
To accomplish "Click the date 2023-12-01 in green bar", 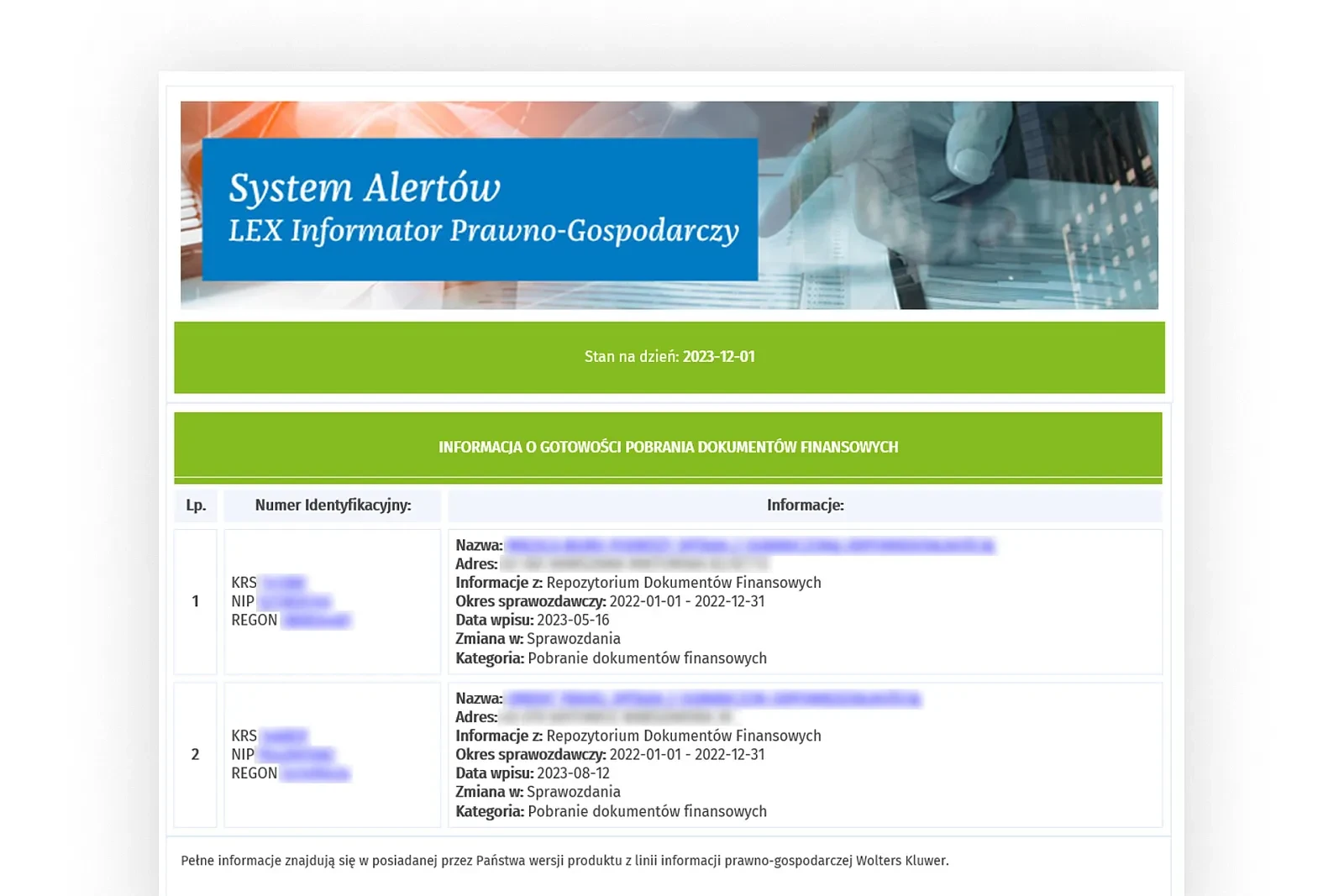I will click(x=719, y=357).
